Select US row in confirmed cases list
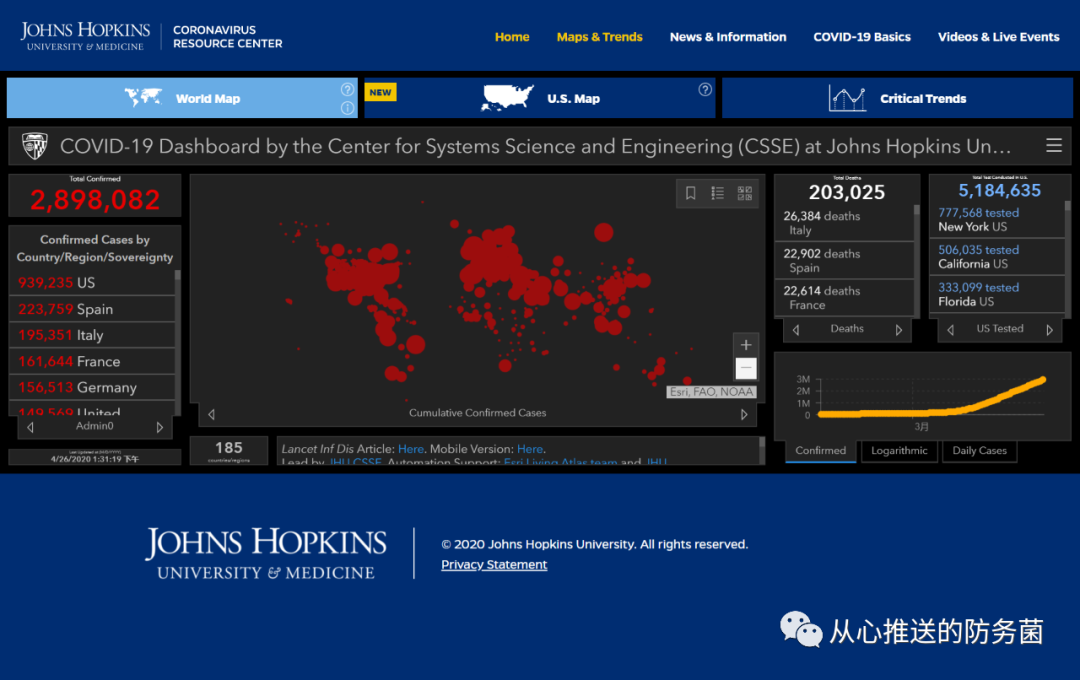The width and height of the screenshot is (1080, 680). 92,282
